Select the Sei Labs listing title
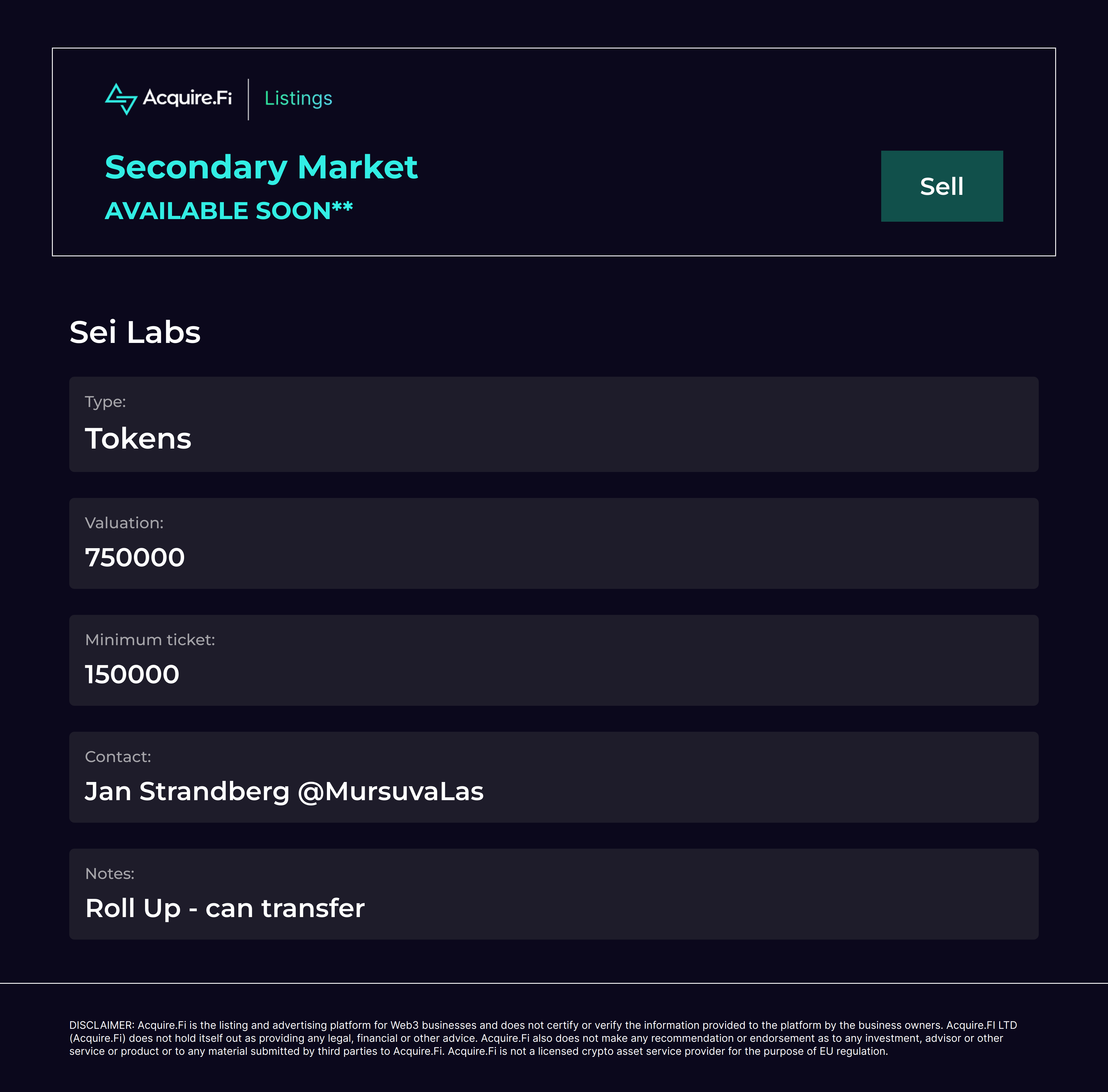The height and width of the screenshot is (1092, 1108). click(x=135, y=332)
